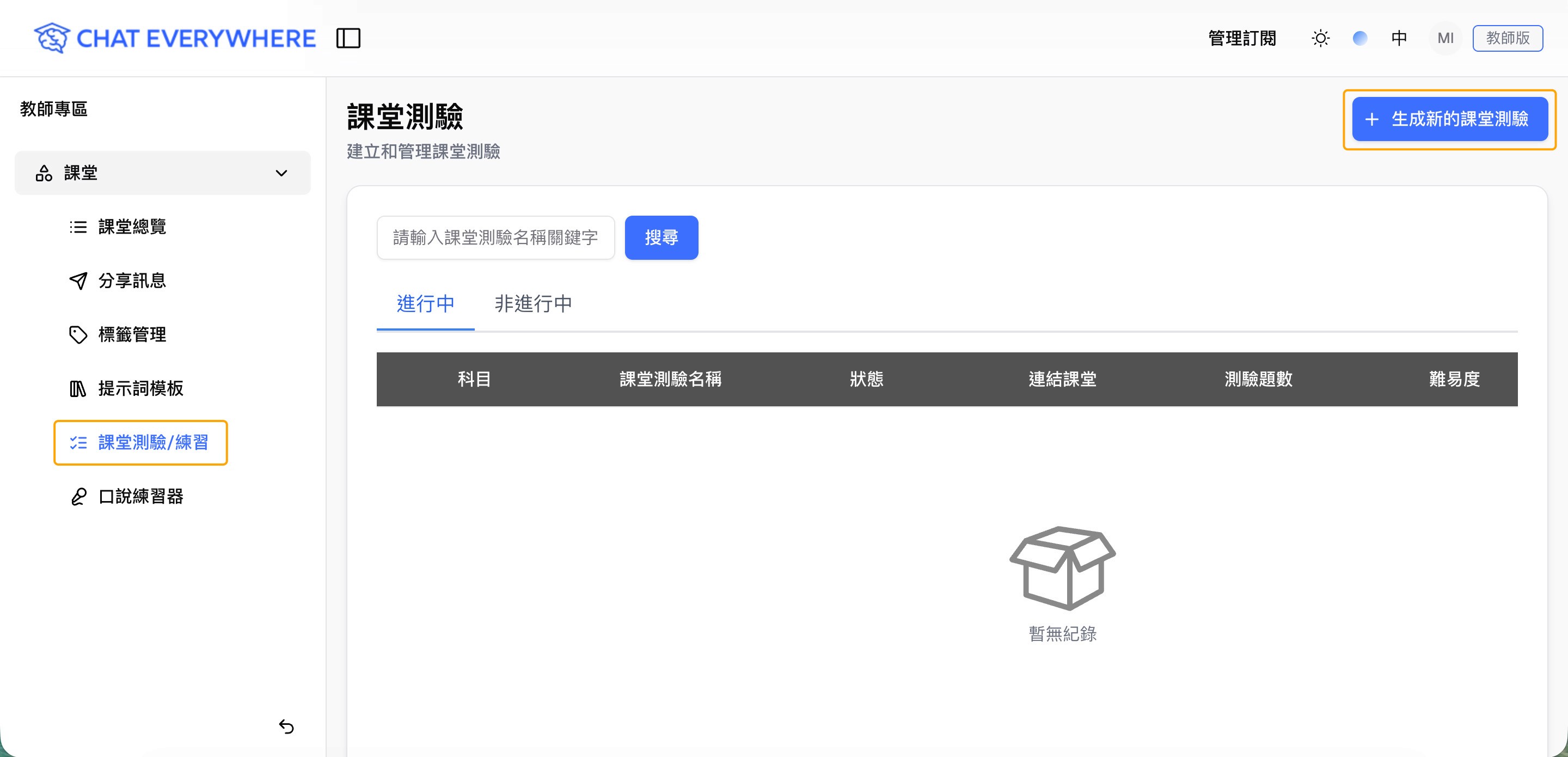Select the 進行中 tab
The image size is (1568, 757).
click(425, 304)
